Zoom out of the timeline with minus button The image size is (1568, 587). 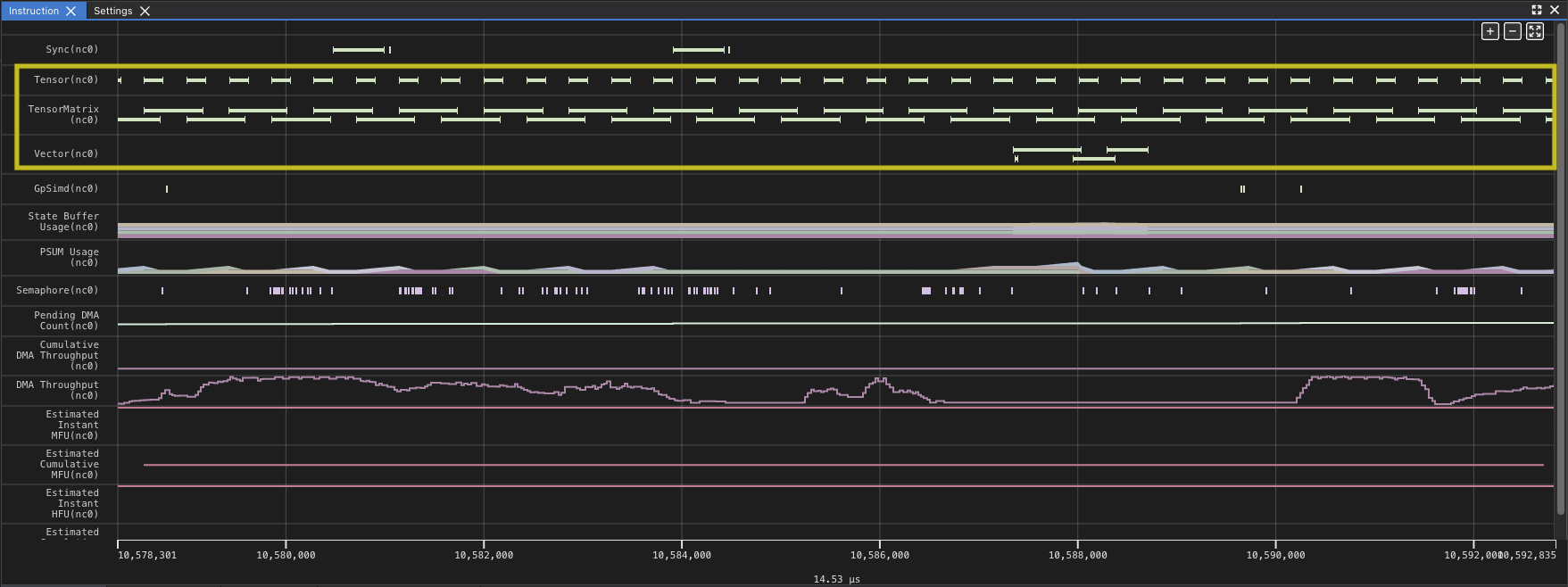pos(1512,31)
